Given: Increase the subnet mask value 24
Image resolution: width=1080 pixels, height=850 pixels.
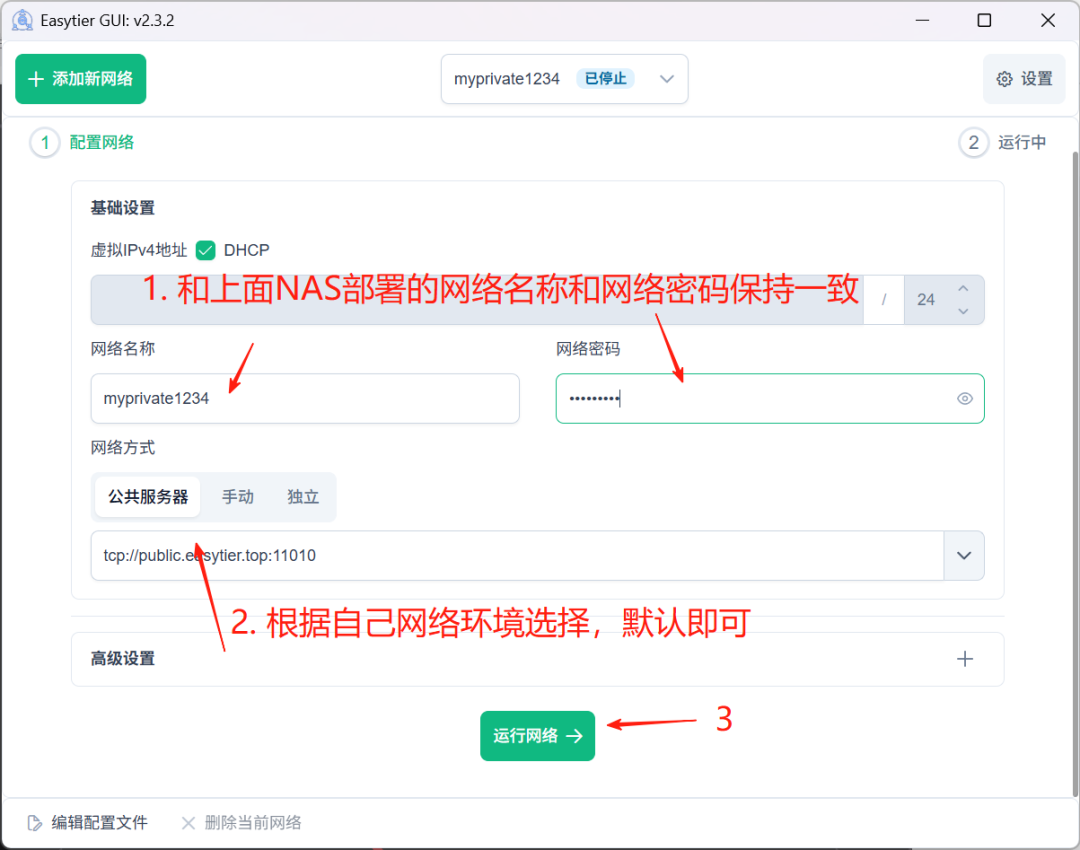Looking at the screenshot, I should coord(963,288).
